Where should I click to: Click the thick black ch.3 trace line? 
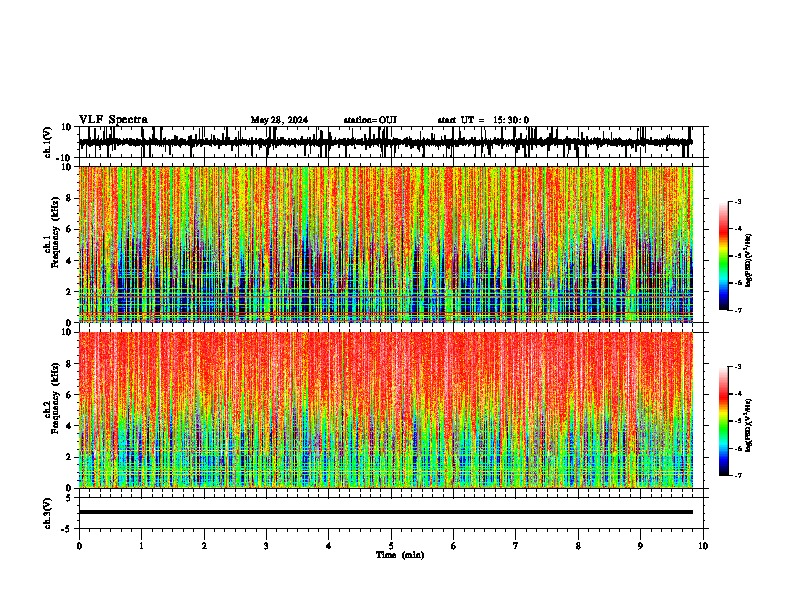[x=386, y=512]
